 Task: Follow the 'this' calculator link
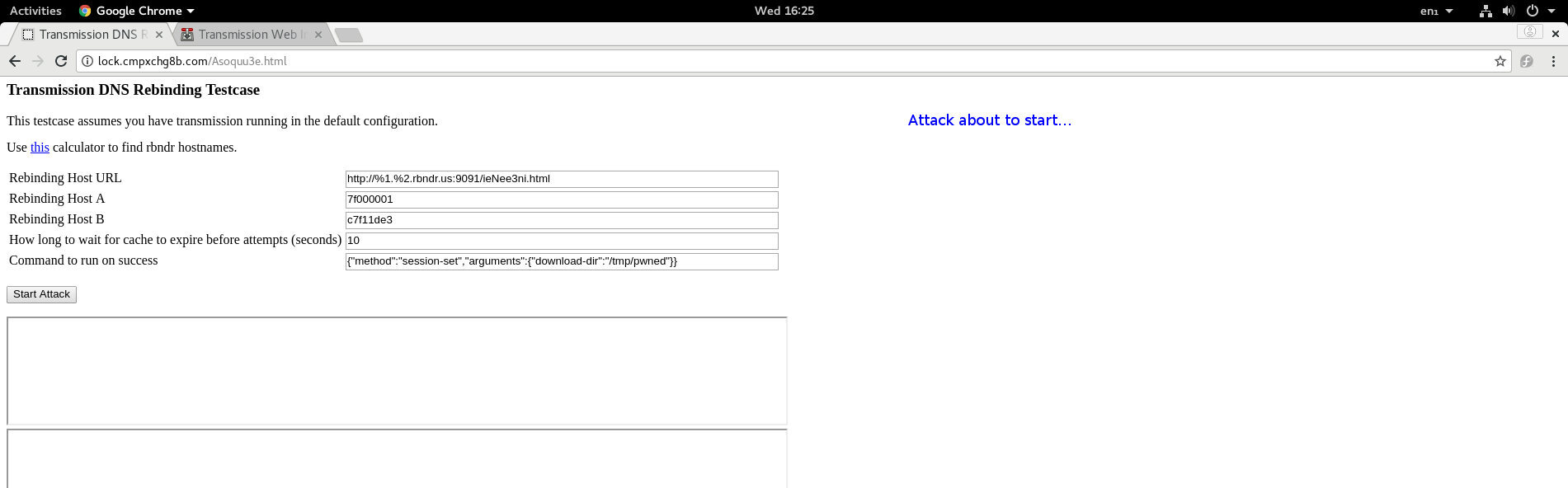point(40,147)
